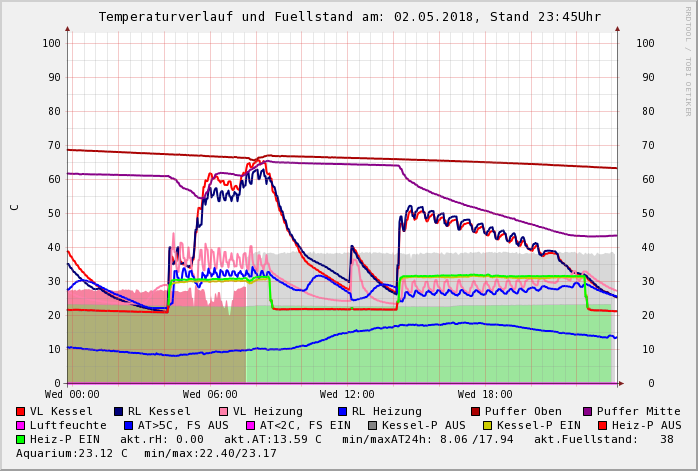Screen dimensions: 698x471
Task: Click the Wed 06:00 time axis label
Action: pyautogui.click(x=210, y=394)
